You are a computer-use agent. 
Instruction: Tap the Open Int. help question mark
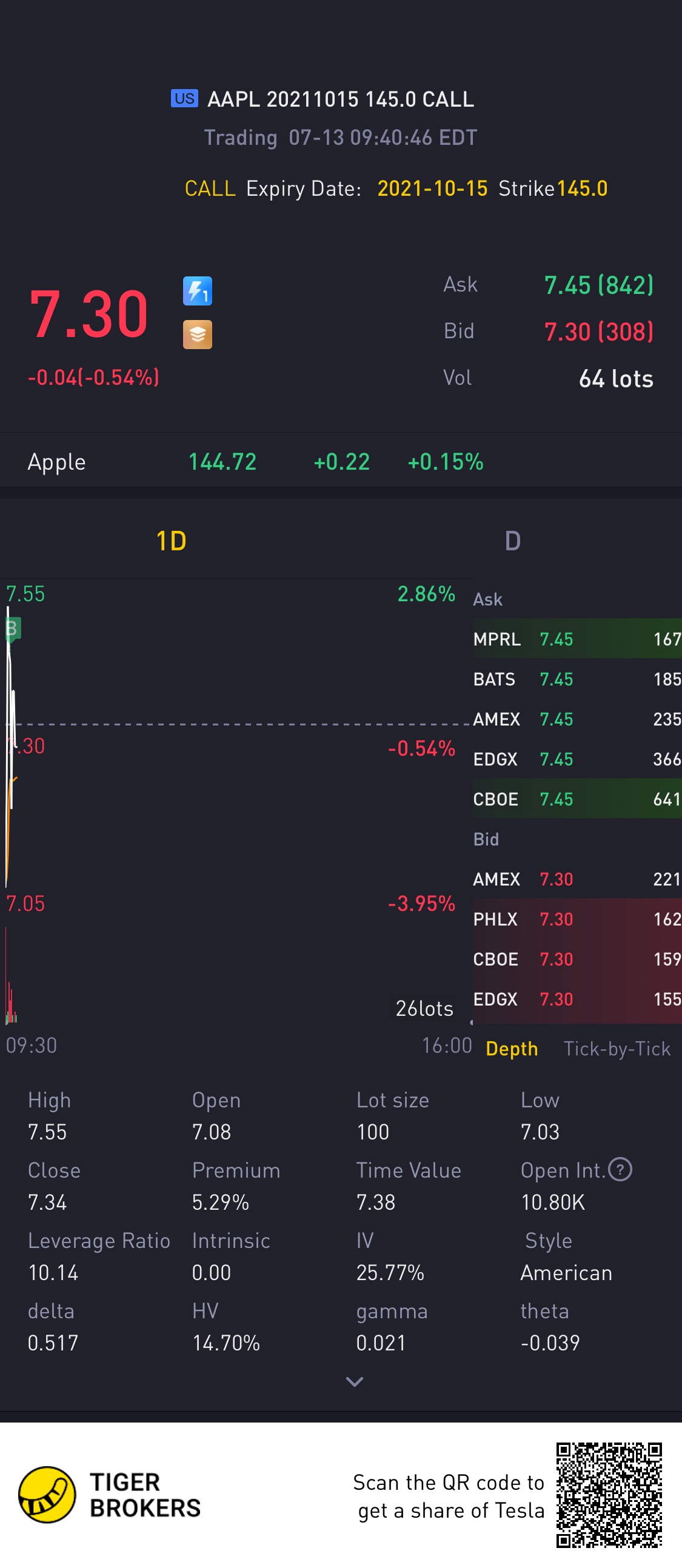[x=620, y=1169]
